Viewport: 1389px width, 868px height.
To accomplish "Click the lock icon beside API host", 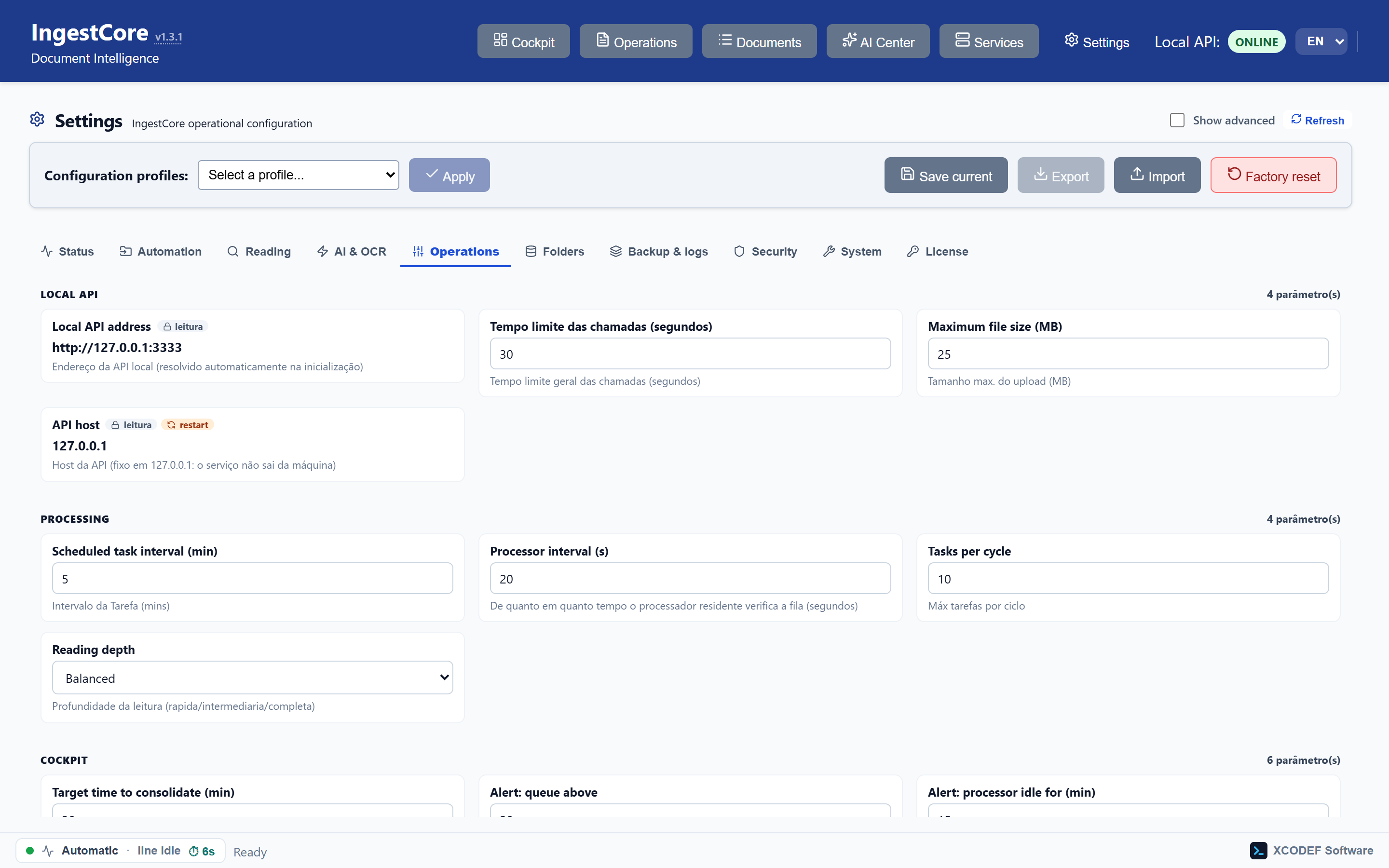I will coord(115,425).
